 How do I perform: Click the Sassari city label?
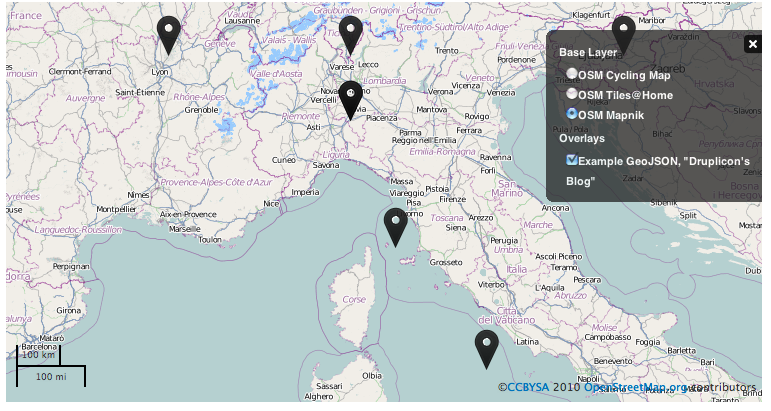(329, 386)
